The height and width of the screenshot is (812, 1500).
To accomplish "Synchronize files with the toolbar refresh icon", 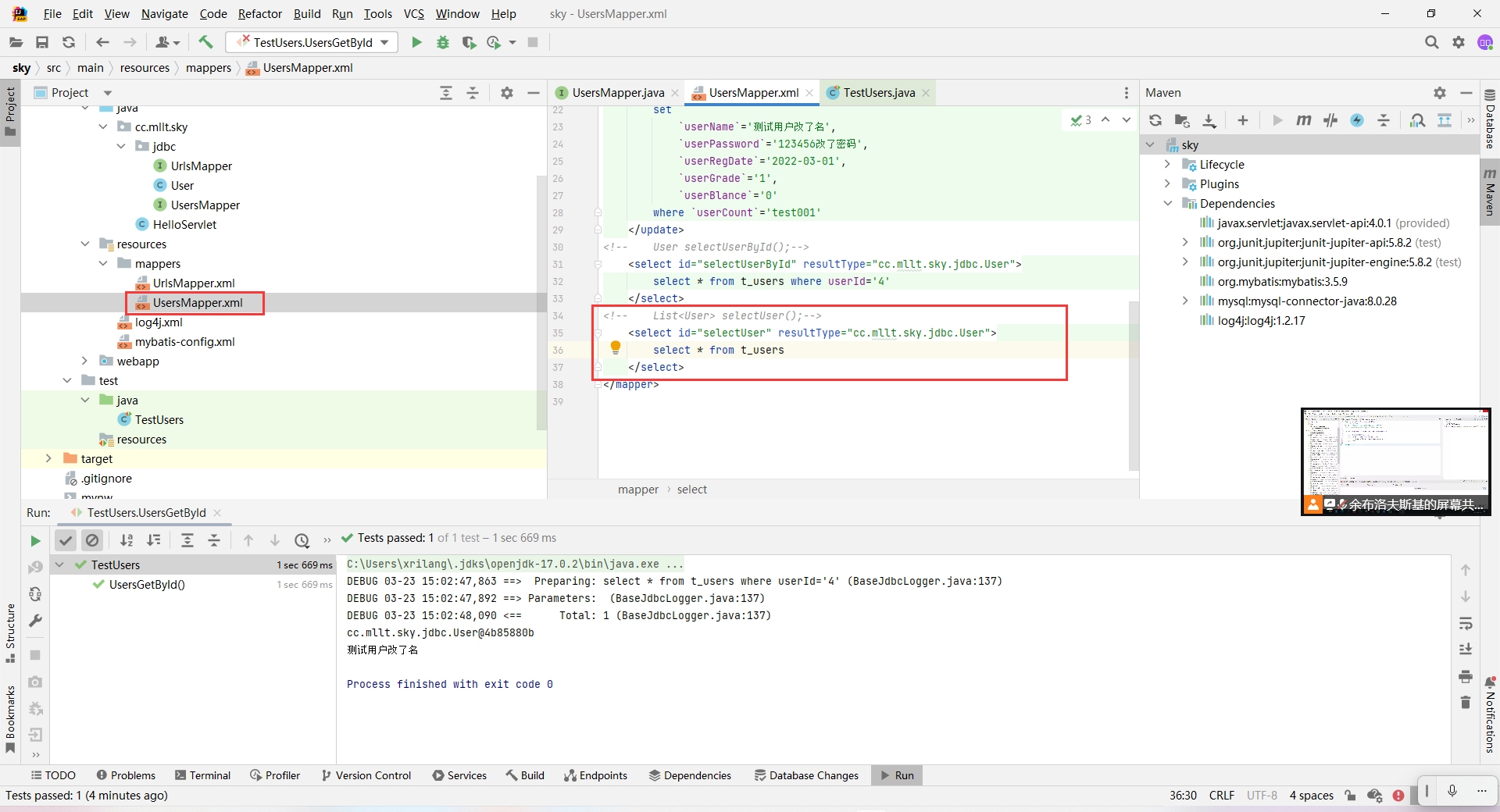I will click(69, 42).
